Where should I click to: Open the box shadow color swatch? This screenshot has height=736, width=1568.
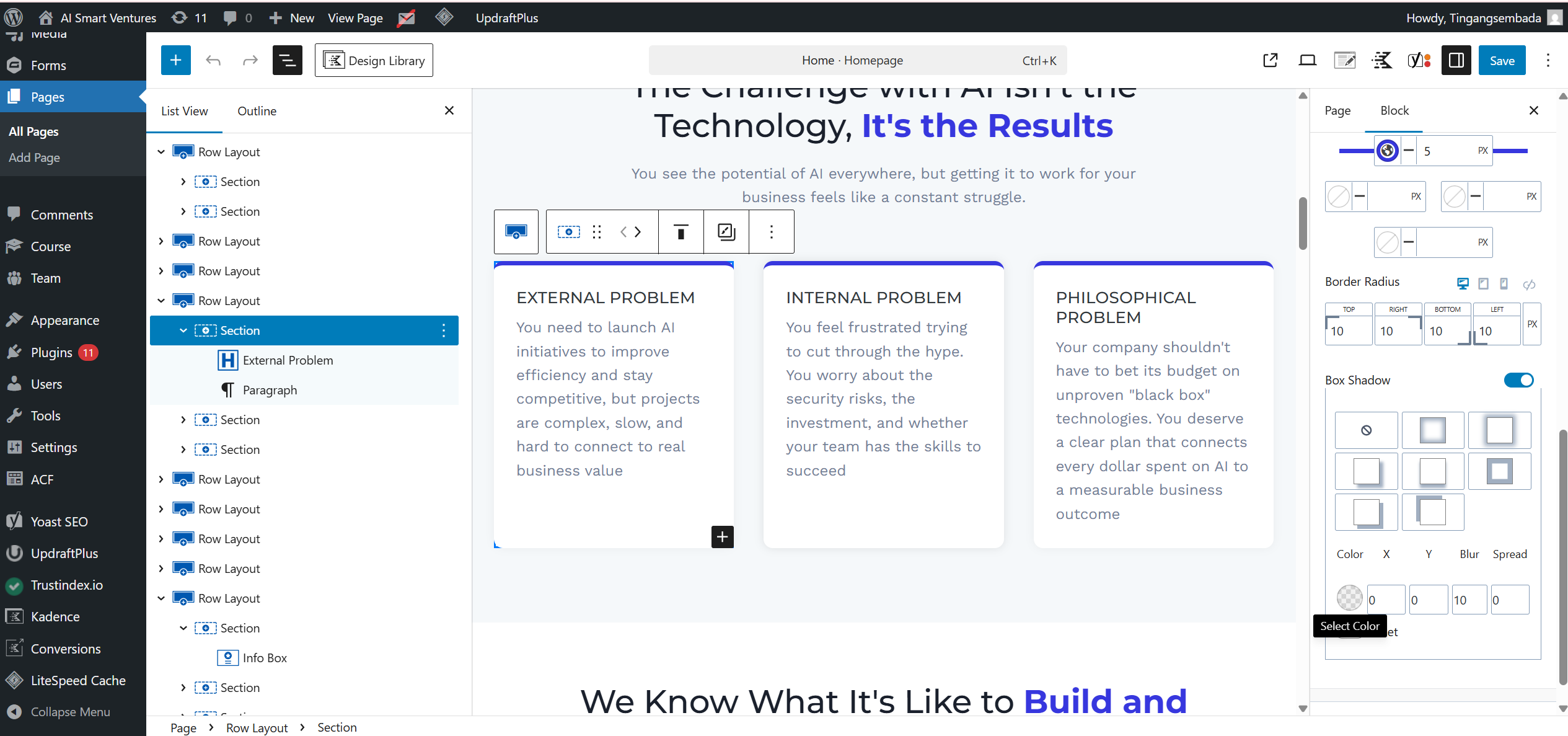pos(1349,598)
